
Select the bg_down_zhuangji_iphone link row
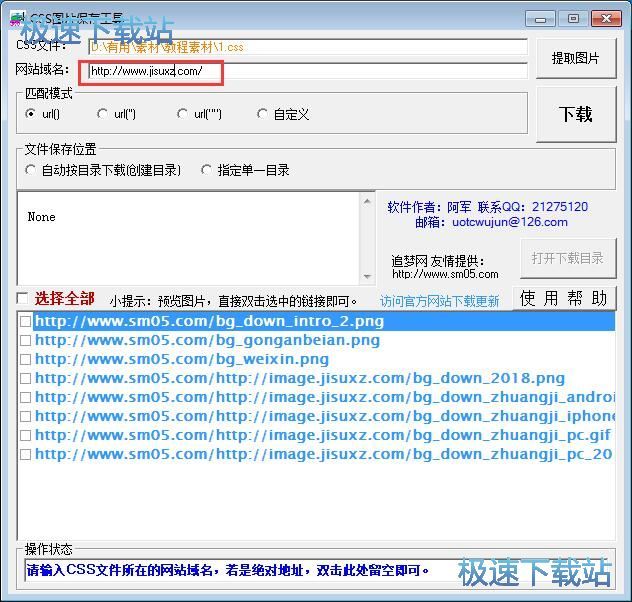pos(324,416)
